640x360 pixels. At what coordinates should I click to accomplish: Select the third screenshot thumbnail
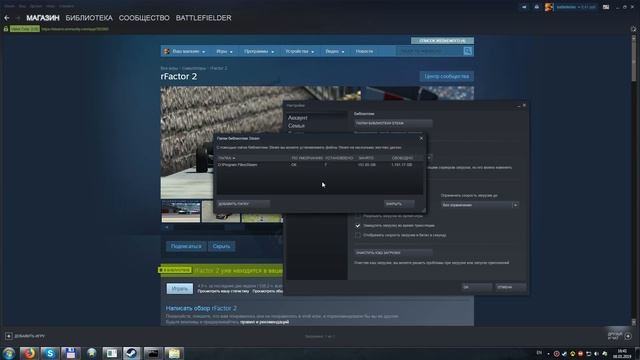click(x=262, y=211)
